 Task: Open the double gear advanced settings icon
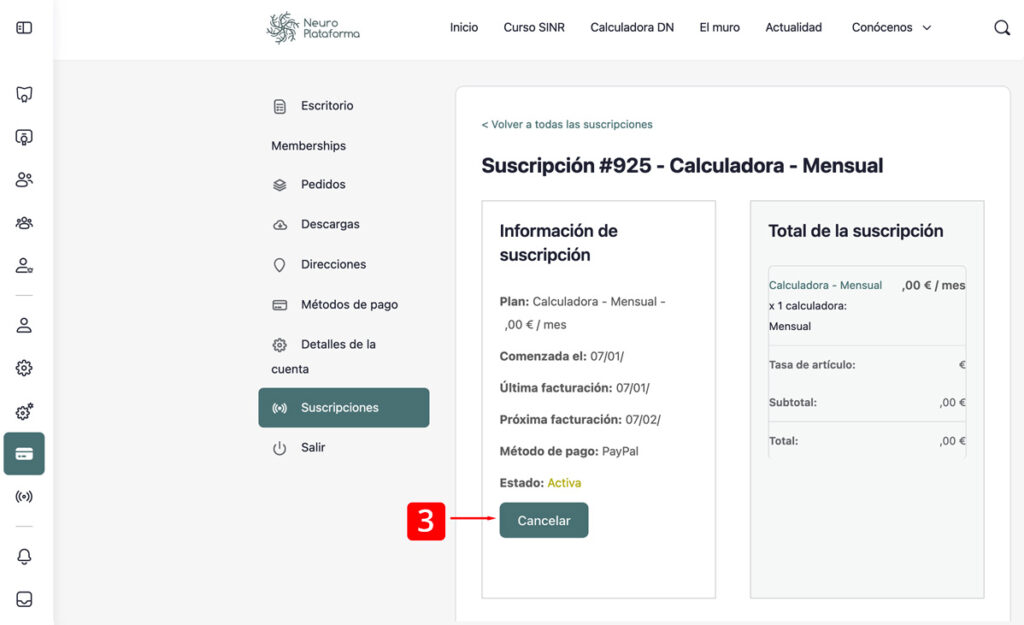pyautogui.click(x=24, y=411)
